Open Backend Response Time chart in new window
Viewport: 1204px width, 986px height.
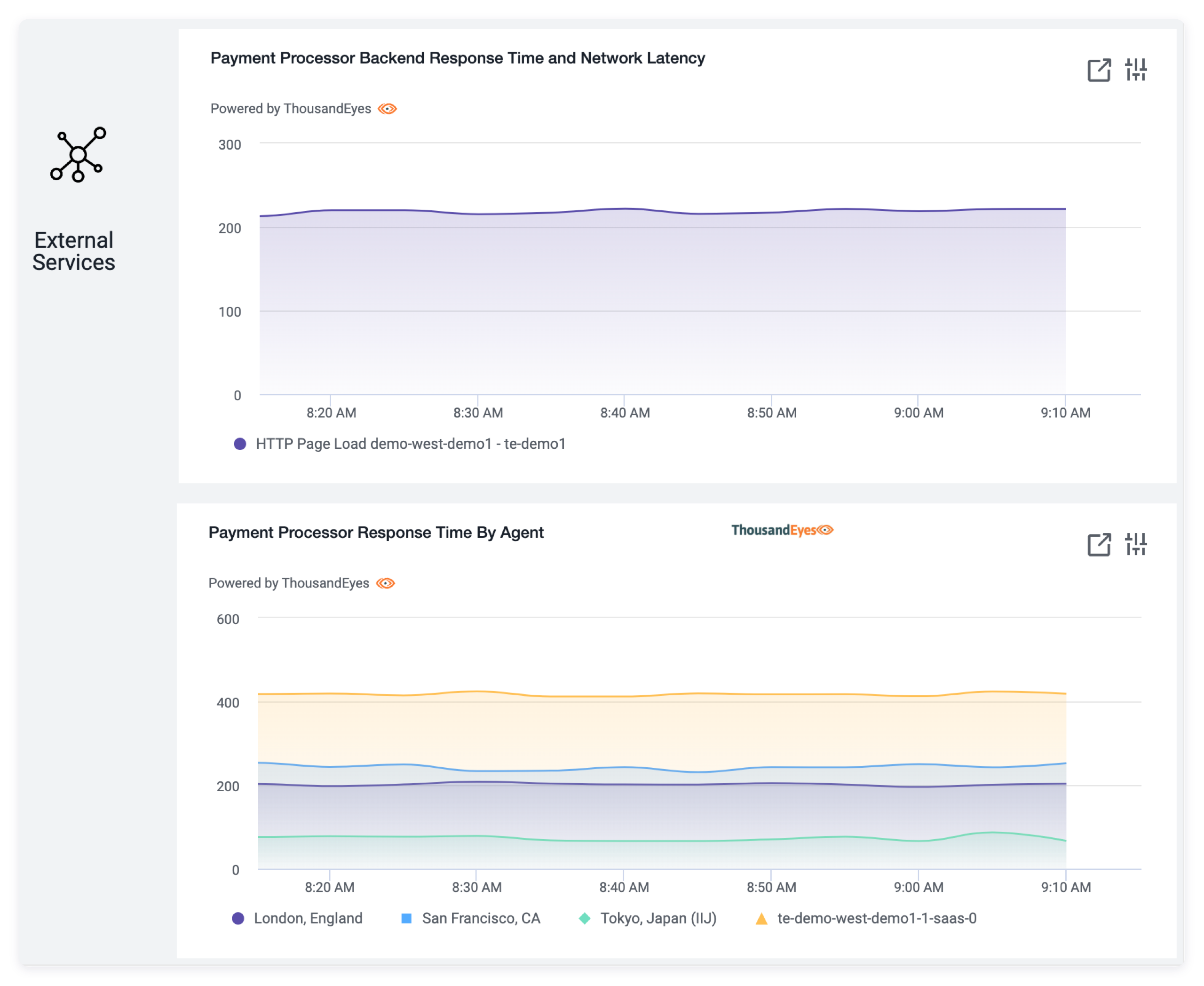coord(1099,71)
